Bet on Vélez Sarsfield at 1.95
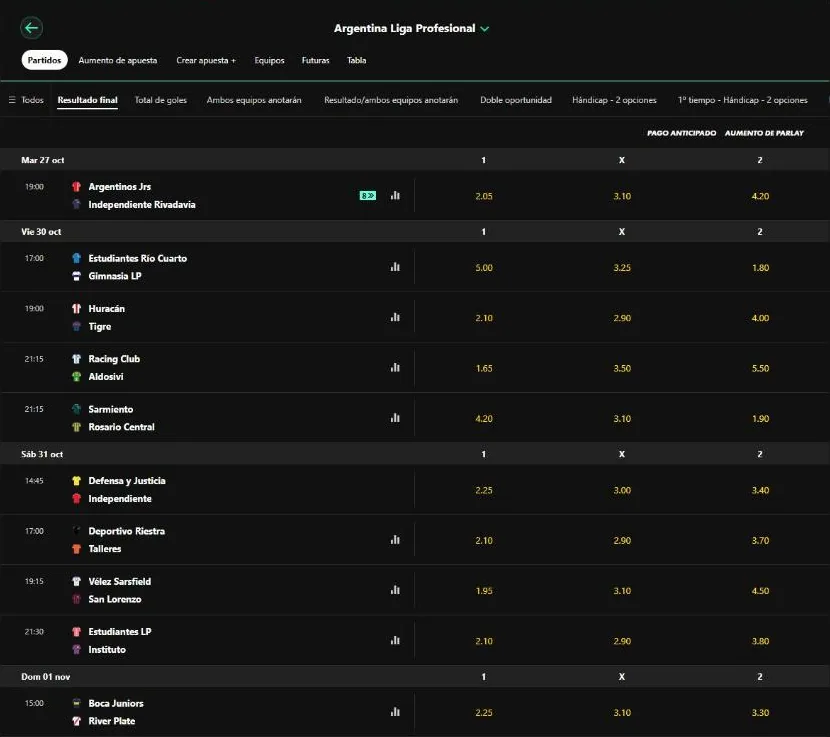 tap(483, 591)
